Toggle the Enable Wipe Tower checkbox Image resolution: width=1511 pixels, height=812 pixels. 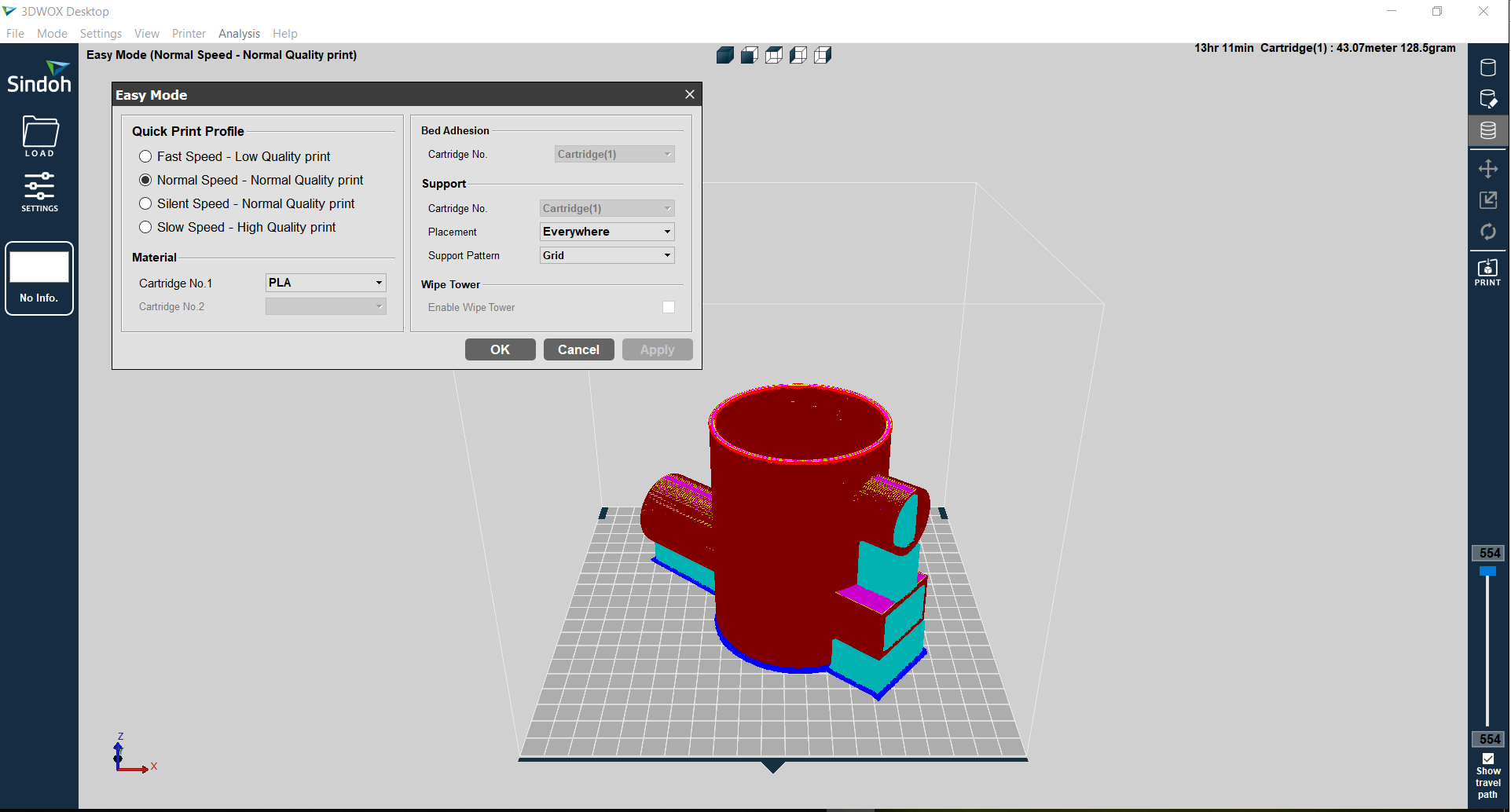[x=669, y=307]
